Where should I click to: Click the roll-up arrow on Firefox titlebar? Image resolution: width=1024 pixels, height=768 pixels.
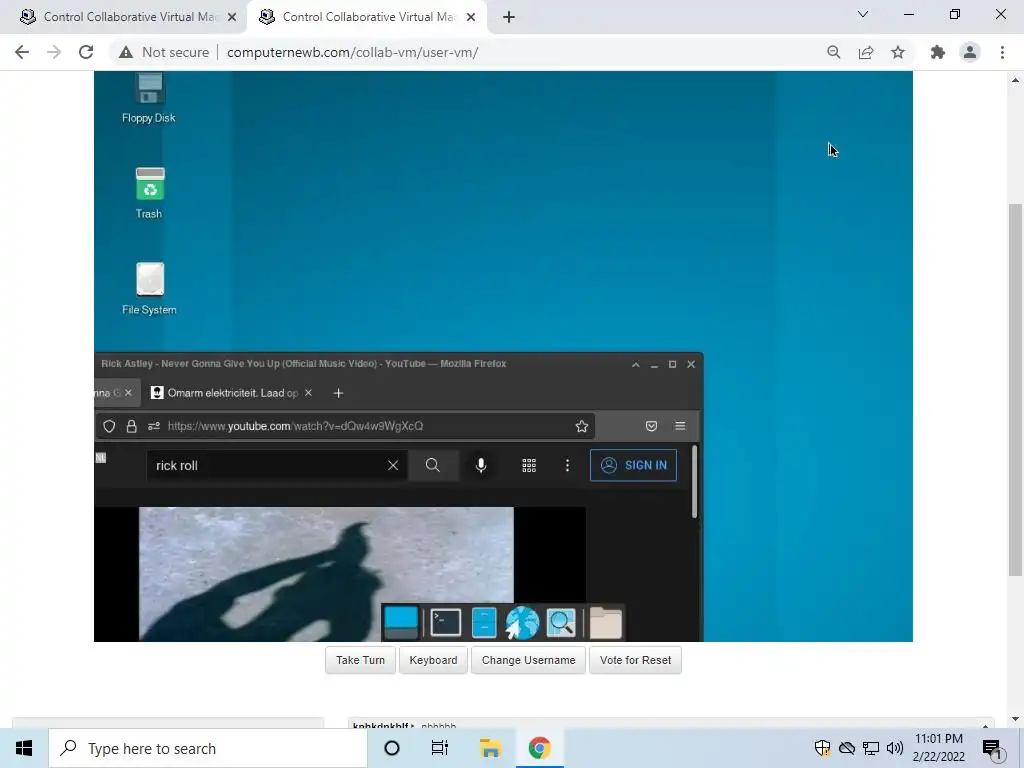[x=635, y=364]
